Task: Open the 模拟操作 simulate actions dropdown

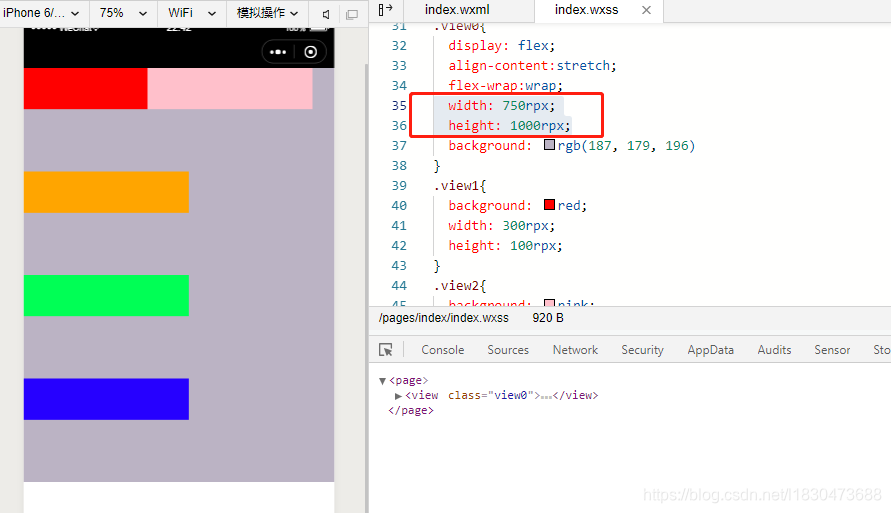Action: 267,12
